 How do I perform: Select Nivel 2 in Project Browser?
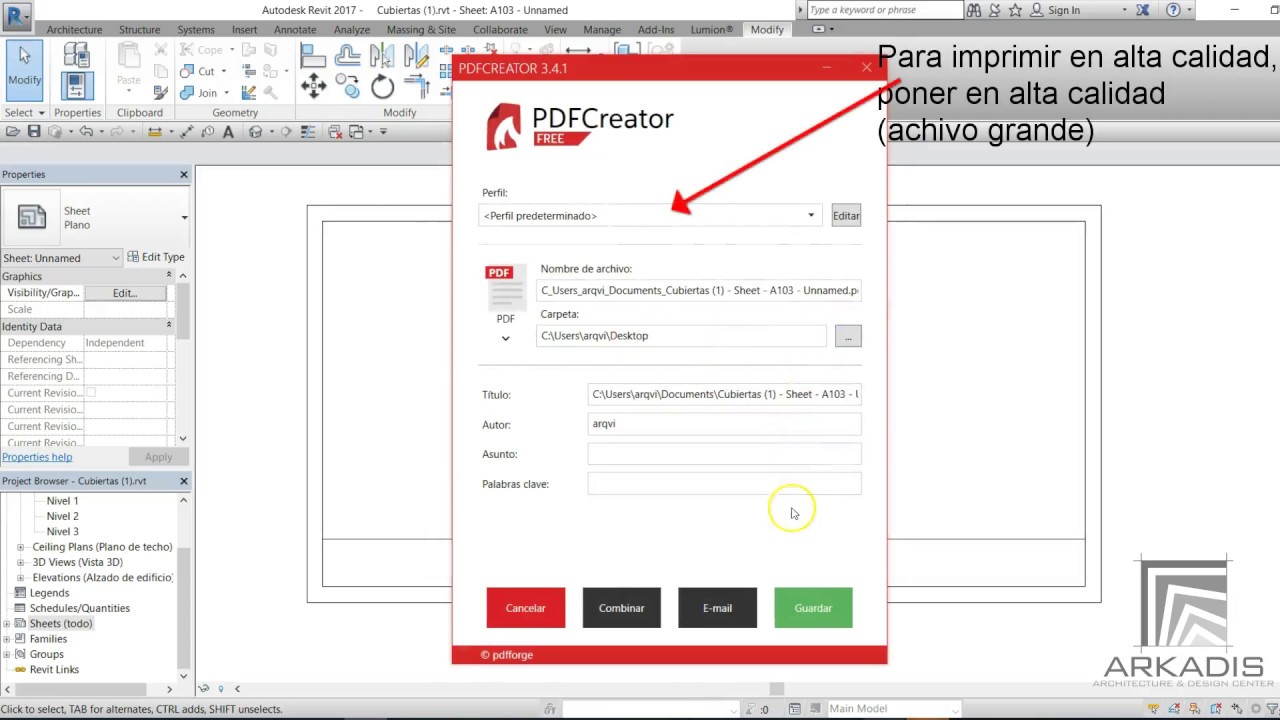[x=62, y=516]
